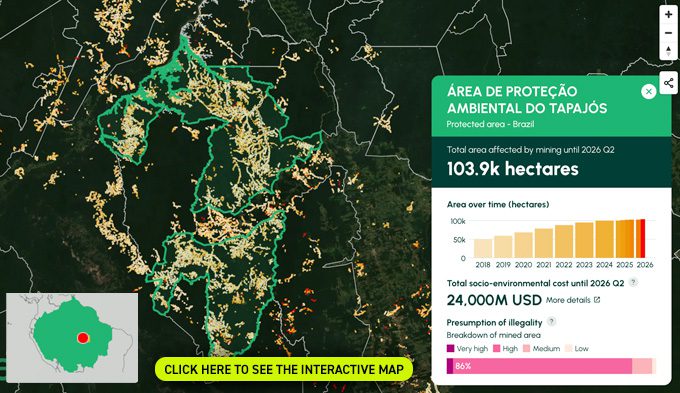Screen dimensions: 680x393
Task: Open More details external link
Action: coord(573,300)
